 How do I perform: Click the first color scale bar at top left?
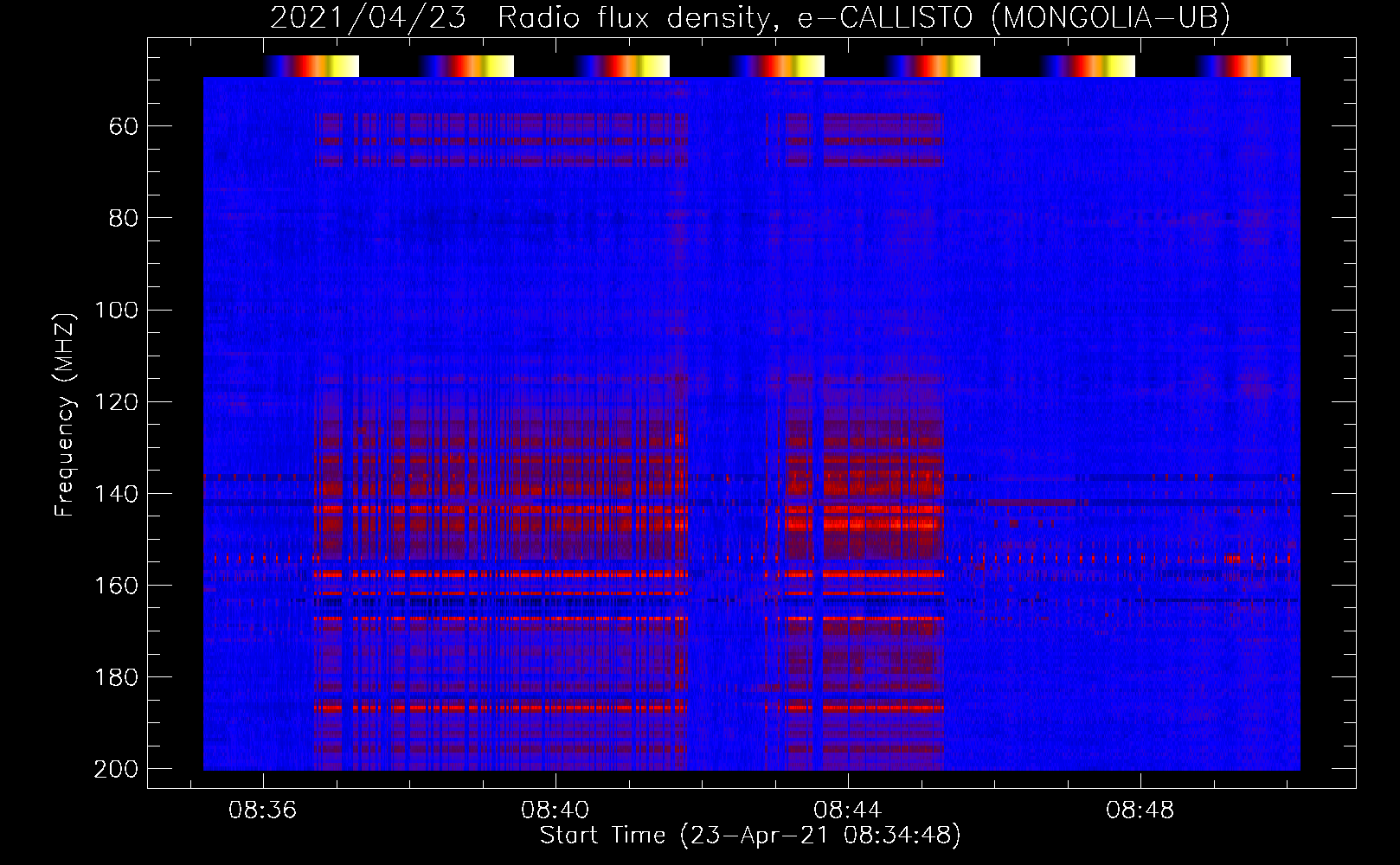[311, 66]
